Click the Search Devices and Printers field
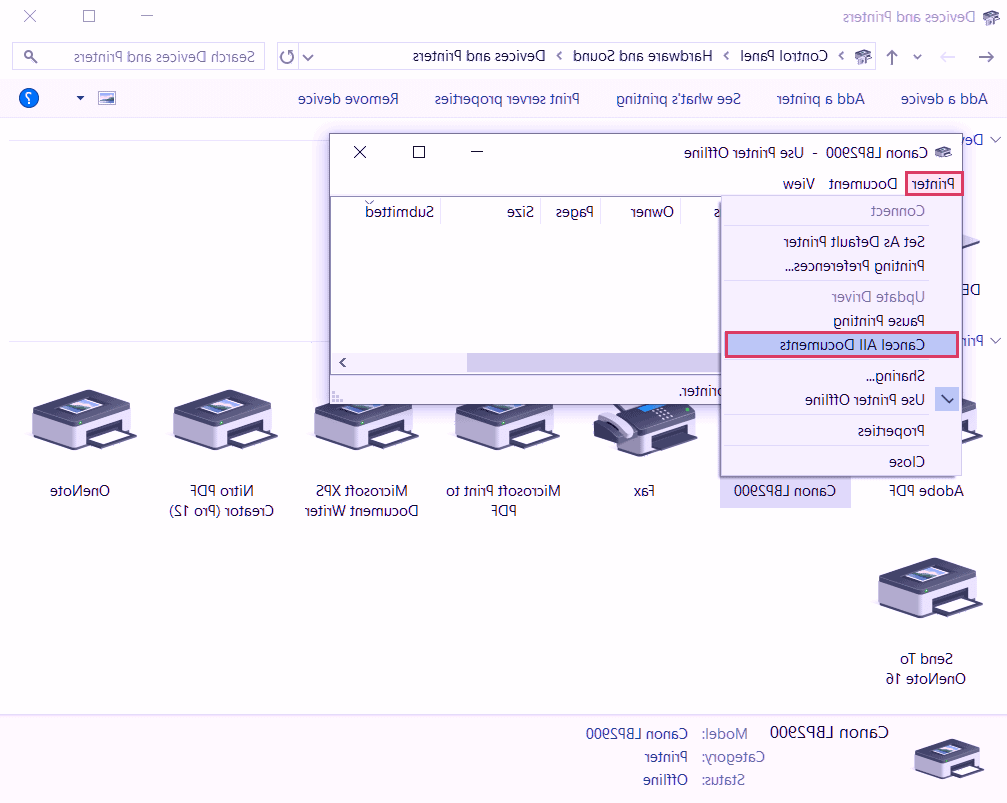This screenshot has height=803, width=1007. pyautogui.click(x=139, y=57)
